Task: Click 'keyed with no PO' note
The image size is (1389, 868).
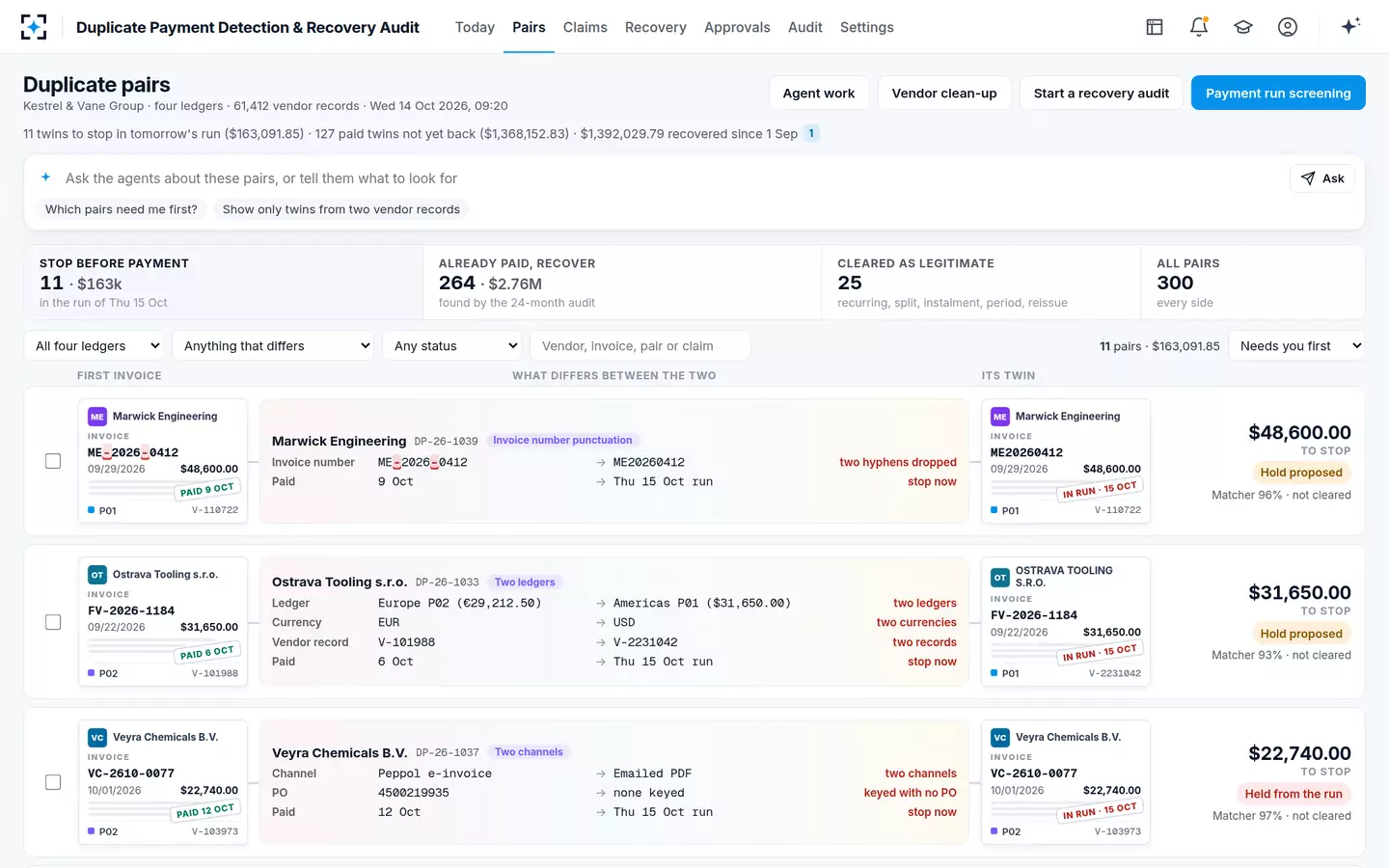Action: [911, 793]
